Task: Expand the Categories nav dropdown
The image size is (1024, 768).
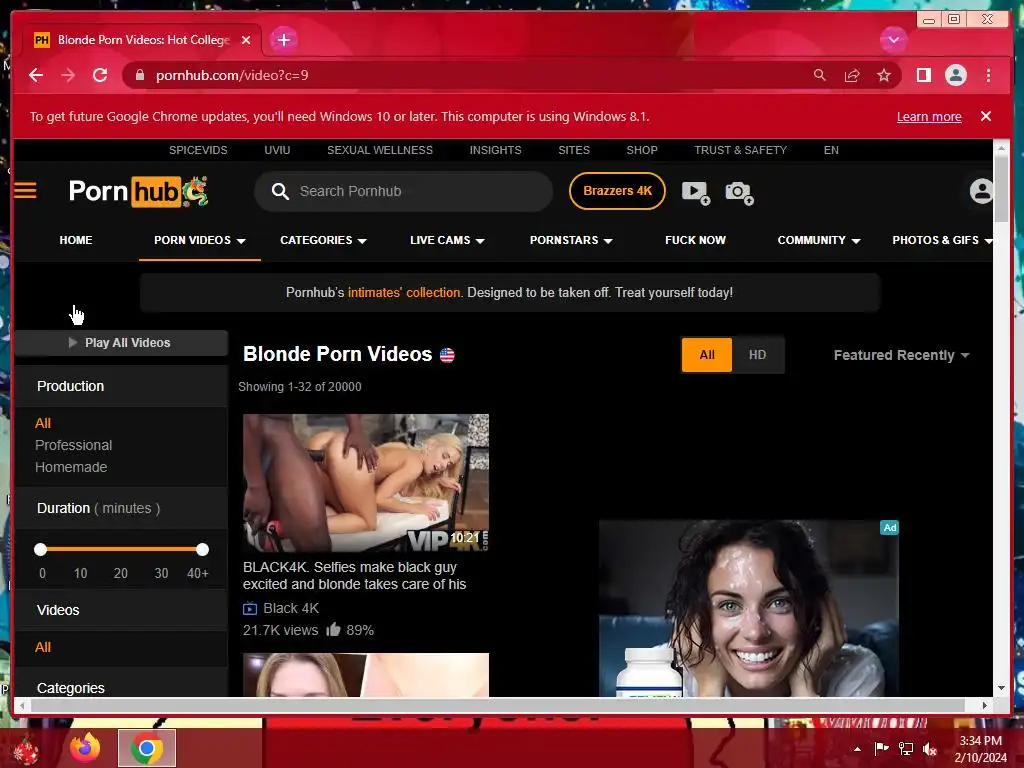Action: click(x=323, y=240)
